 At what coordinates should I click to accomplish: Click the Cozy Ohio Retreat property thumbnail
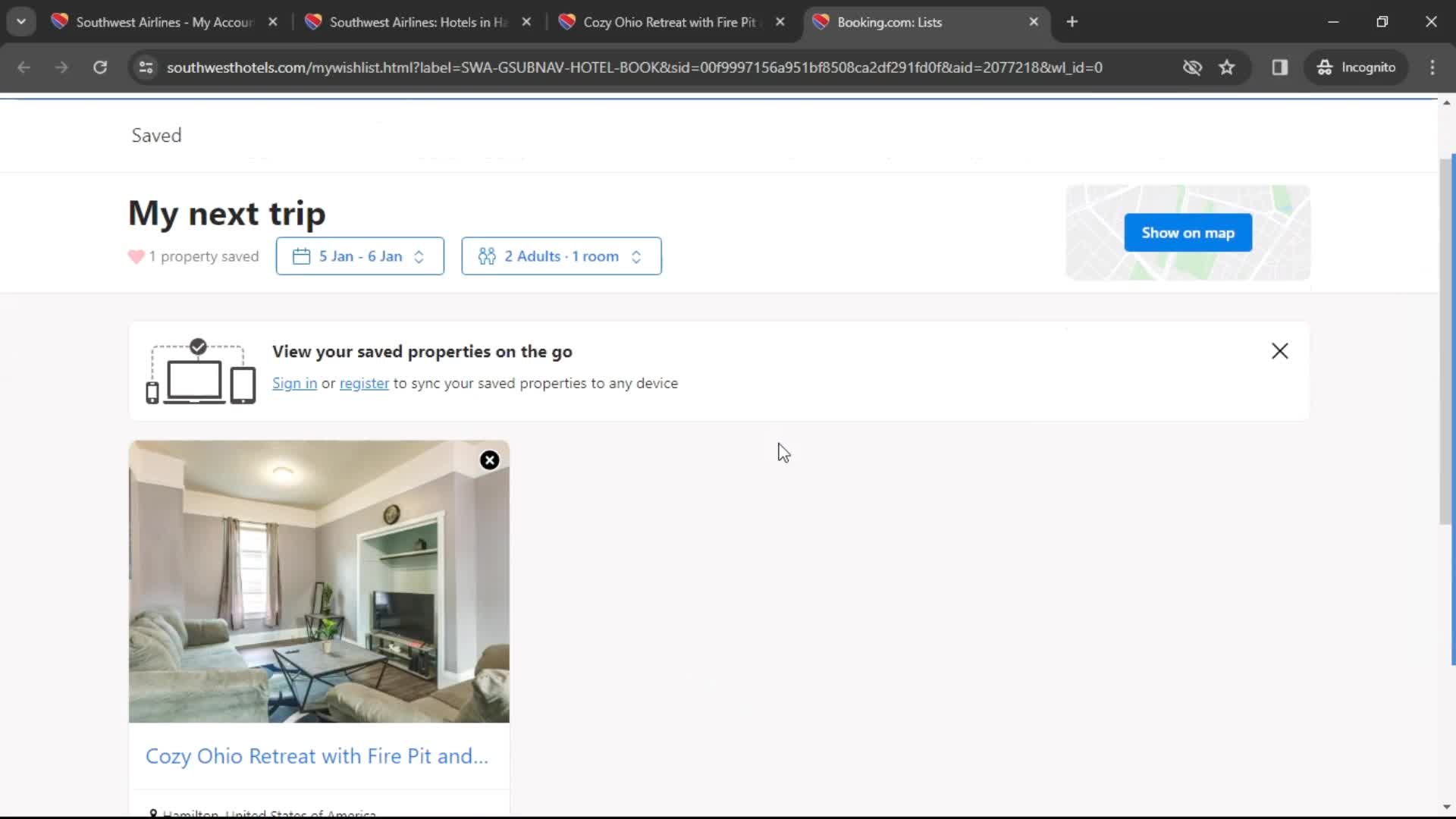click(318, 581)
